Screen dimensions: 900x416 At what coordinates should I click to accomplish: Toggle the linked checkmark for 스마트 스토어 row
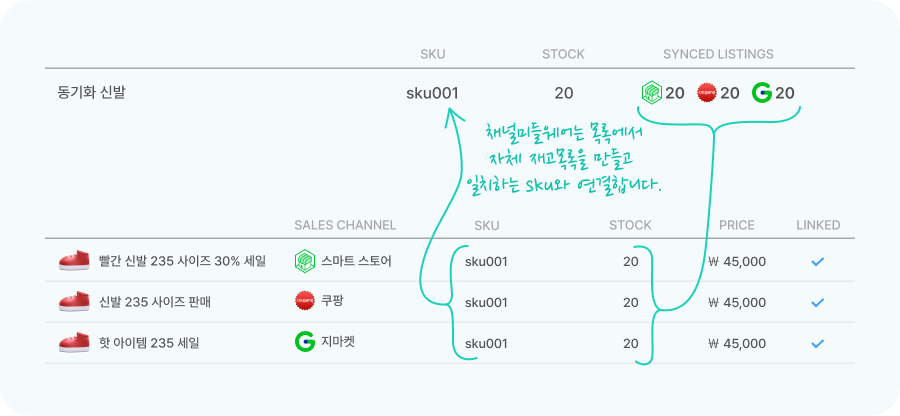817,262
